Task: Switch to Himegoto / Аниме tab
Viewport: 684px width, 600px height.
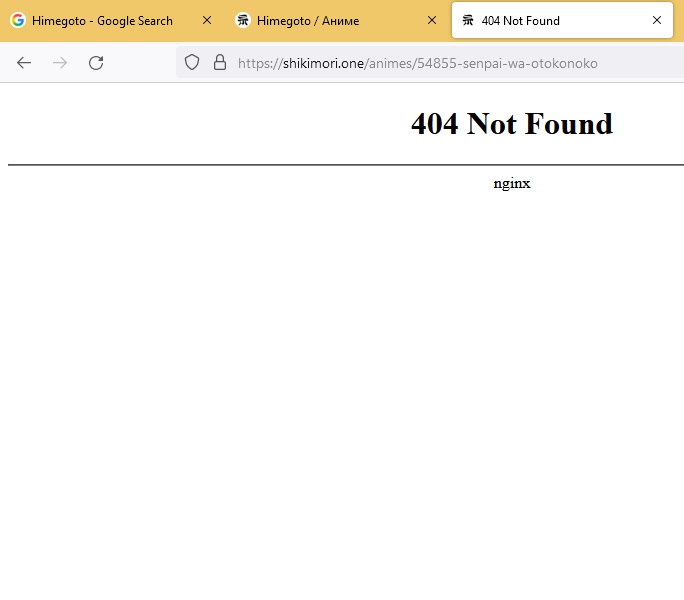Action: [x=336, y=21]
